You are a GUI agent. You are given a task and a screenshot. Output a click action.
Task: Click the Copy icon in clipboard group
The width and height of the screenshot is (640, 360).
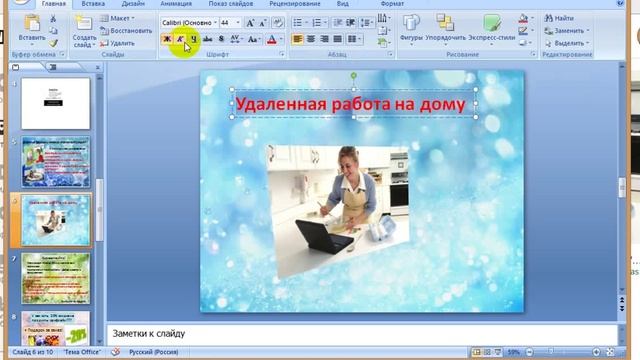[53, 31]
